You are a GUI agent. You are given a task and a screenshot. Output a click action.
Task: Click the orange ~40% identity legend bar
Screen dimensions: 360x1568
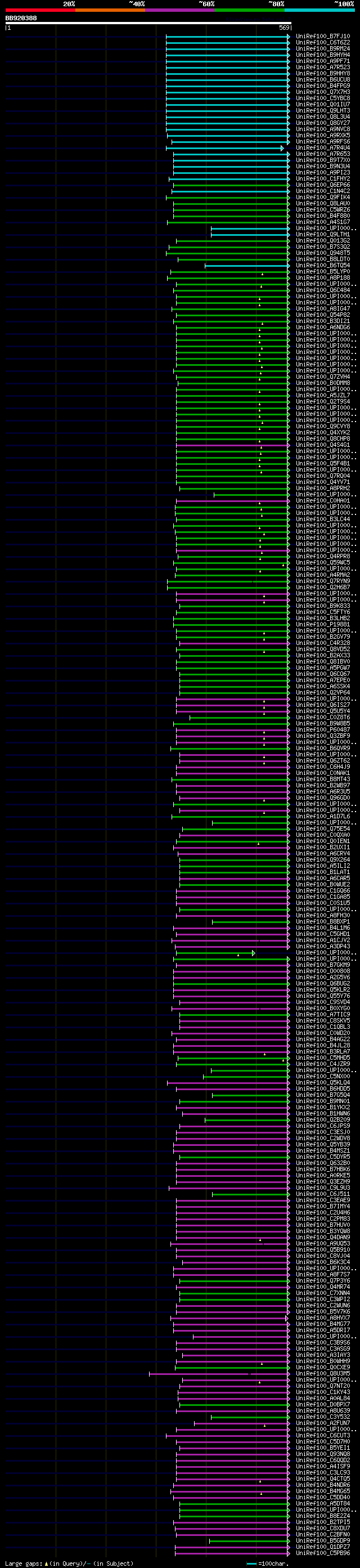pos(110,10)
